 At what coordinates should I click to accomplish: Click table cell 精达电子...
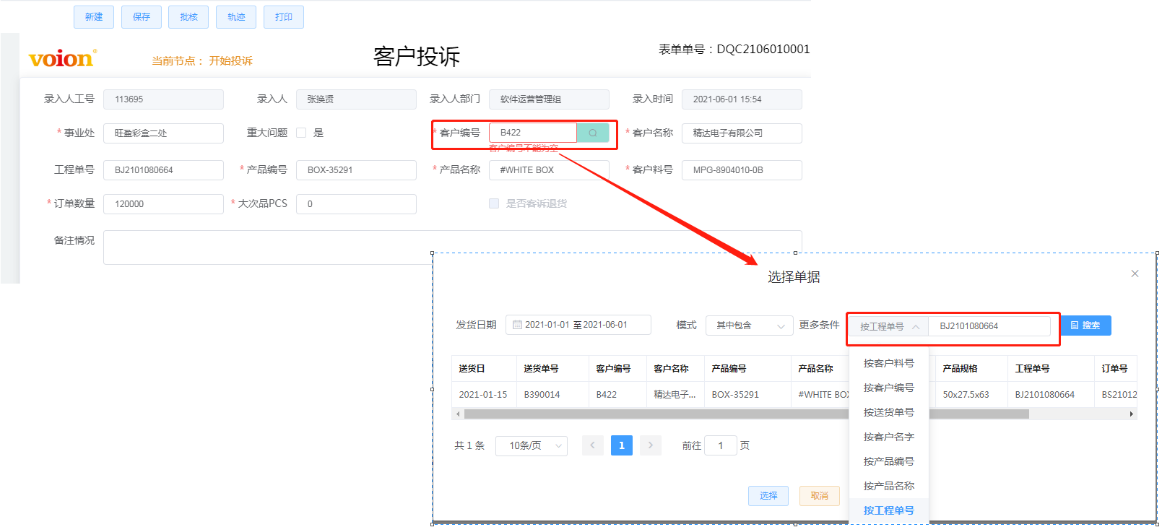(x=675, y=395)
